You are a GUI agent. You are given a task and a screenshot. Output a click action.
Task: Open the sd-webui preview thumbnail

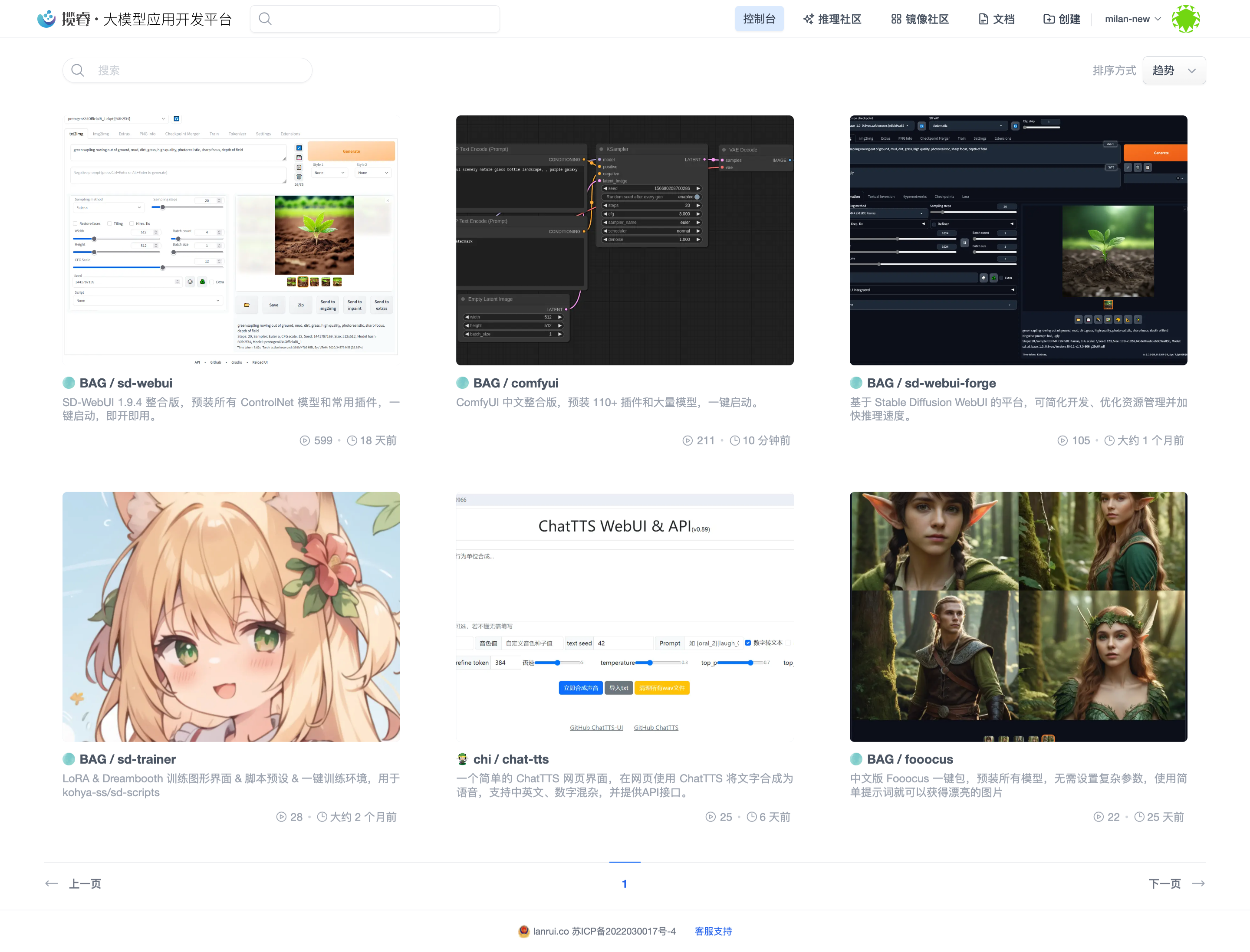(x=231, y=240)
